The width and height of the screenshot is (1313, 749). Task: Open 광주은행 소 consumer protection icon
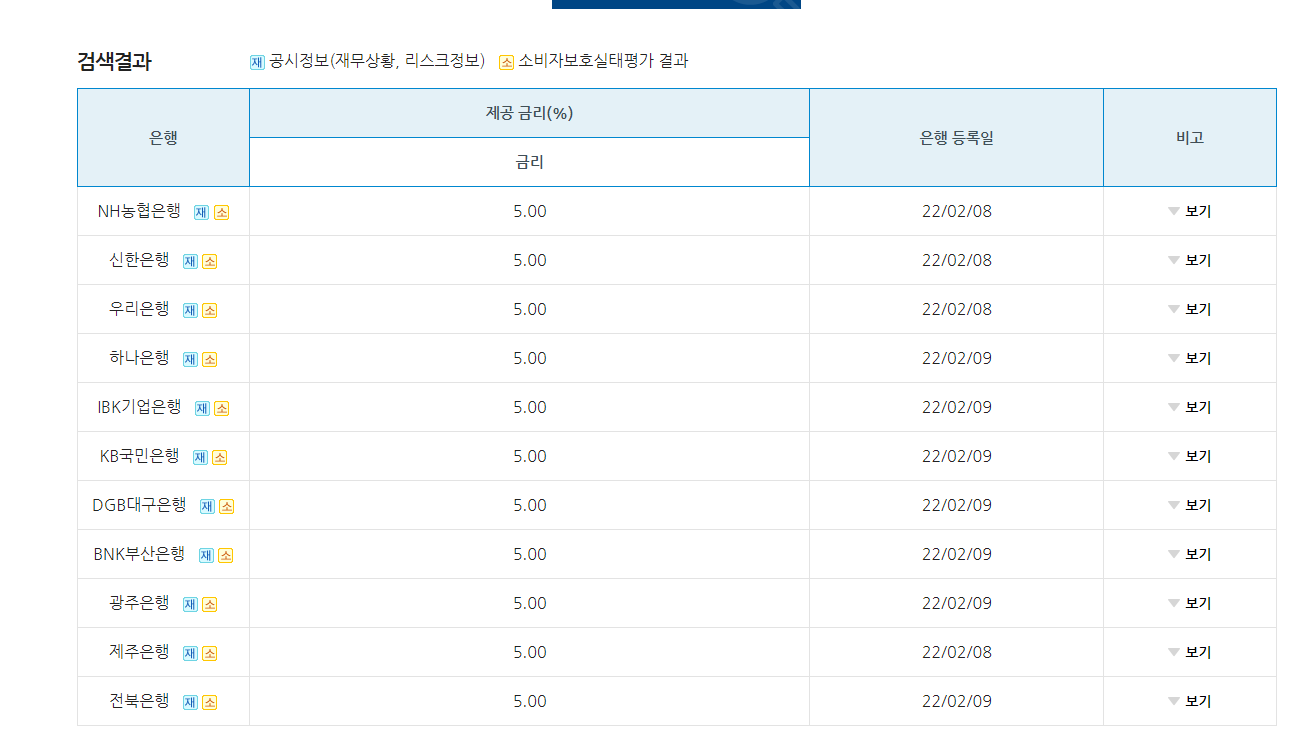209,604
